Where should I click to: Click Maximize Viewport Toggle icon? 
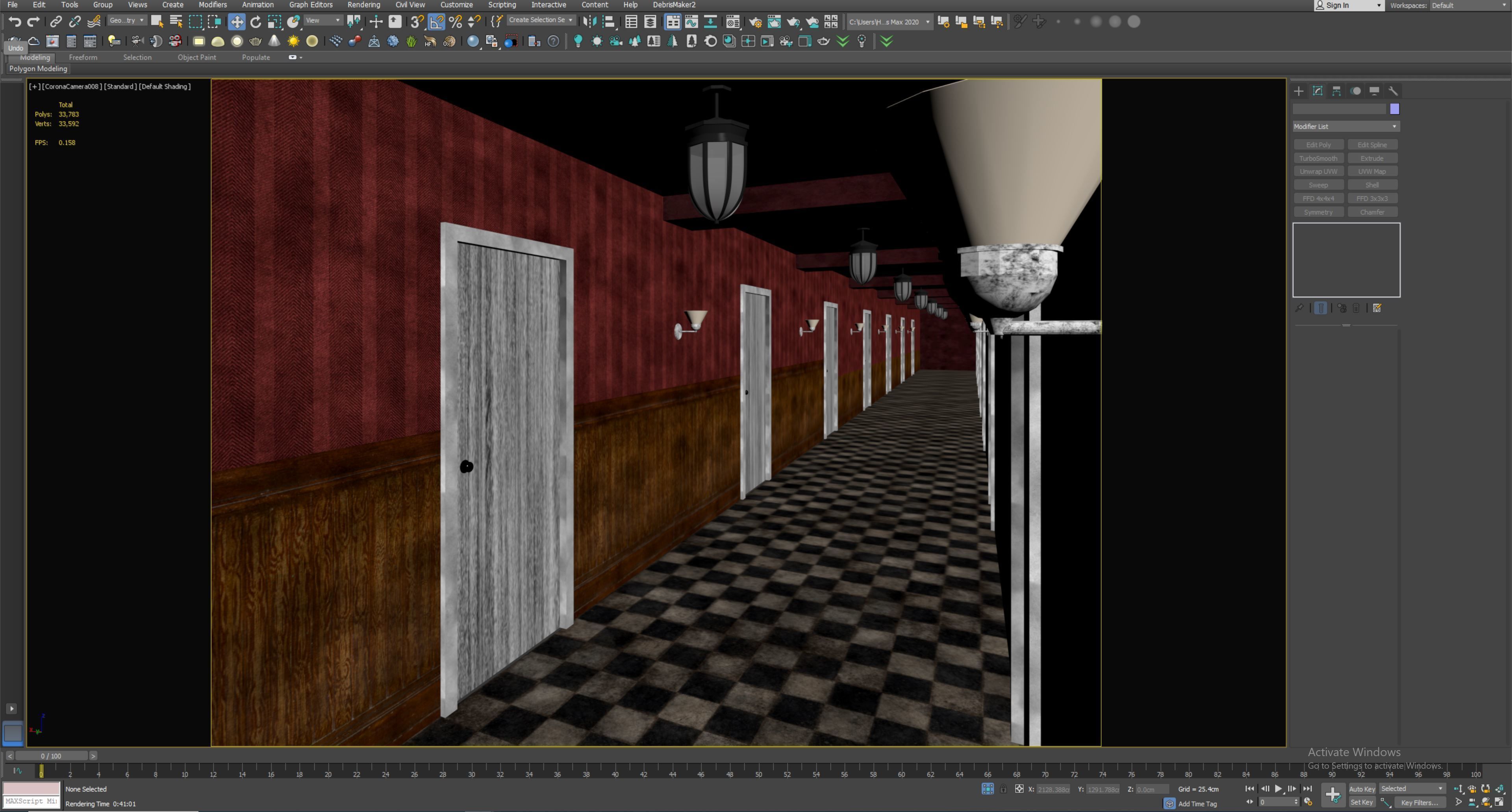click(x=1499, y=802)
